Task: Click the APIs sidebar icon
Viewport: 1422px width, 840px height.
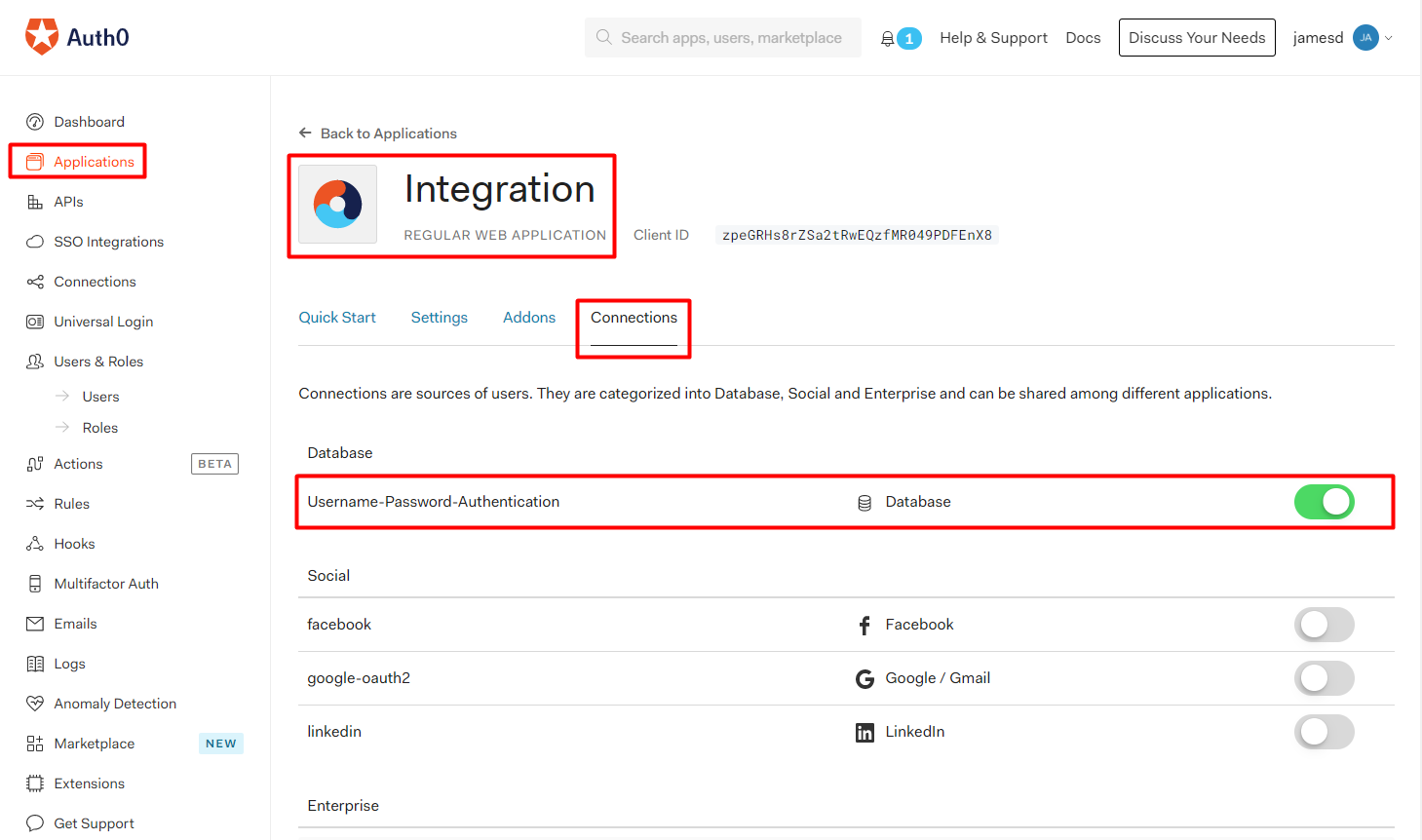Action: pos(35,202)
